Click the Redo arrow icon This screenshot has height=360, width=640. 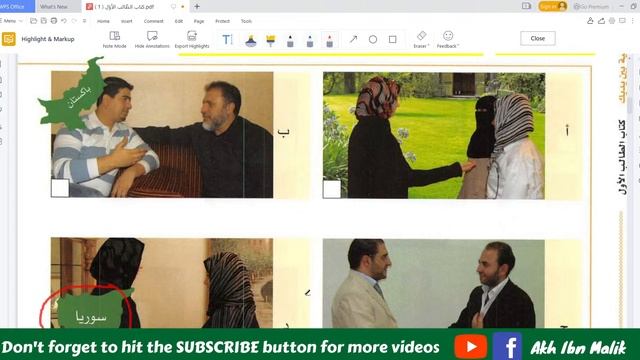(x=74, y=21)
